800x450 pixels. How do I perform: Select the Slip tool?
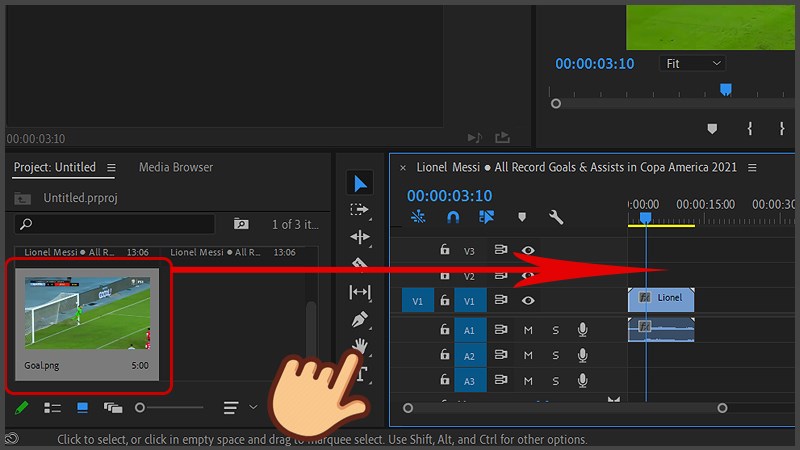tap(359, 292)
